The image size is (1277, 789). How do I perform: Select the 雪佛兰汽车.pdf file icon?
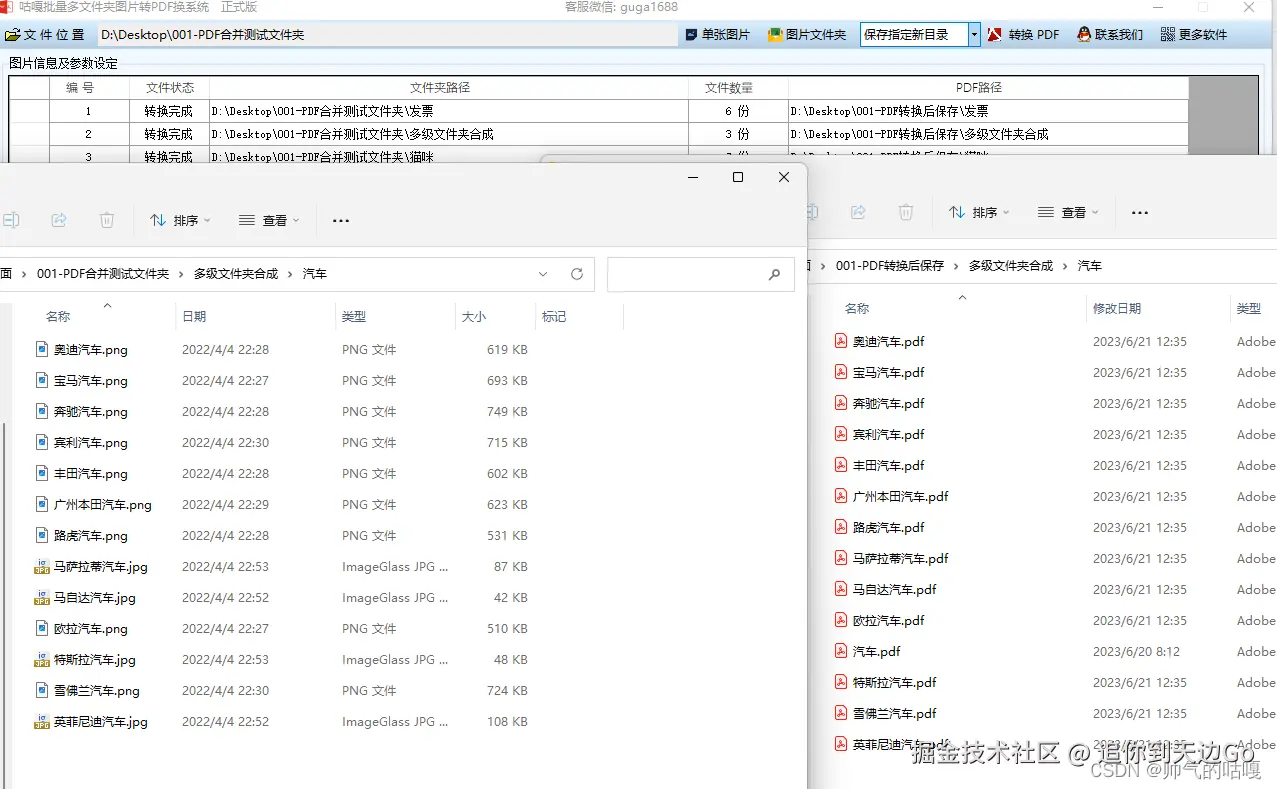841,713
